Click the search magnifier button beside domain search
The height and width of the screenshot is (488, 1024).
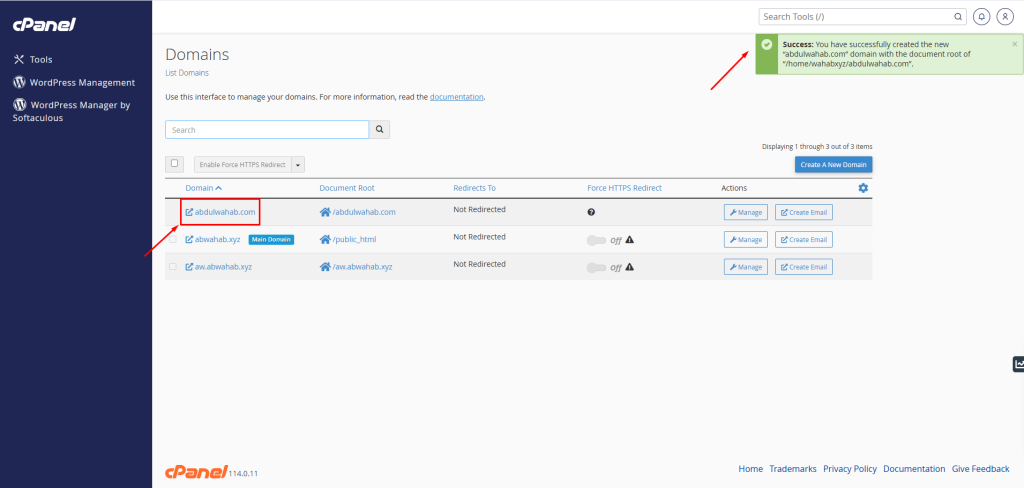coord(379,130)
